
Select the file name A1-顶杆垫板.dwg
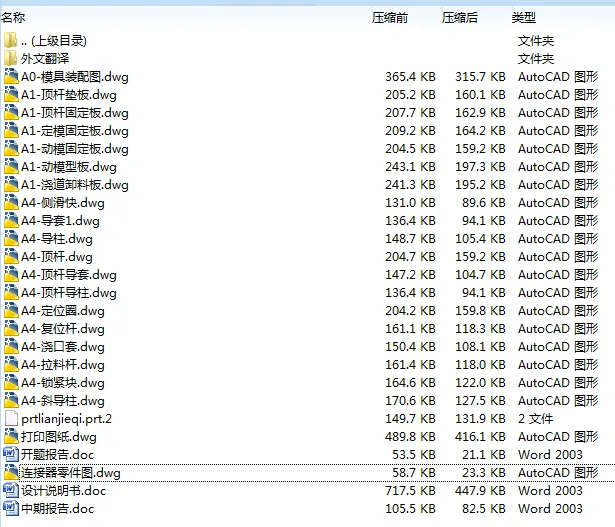pos(69,95)
